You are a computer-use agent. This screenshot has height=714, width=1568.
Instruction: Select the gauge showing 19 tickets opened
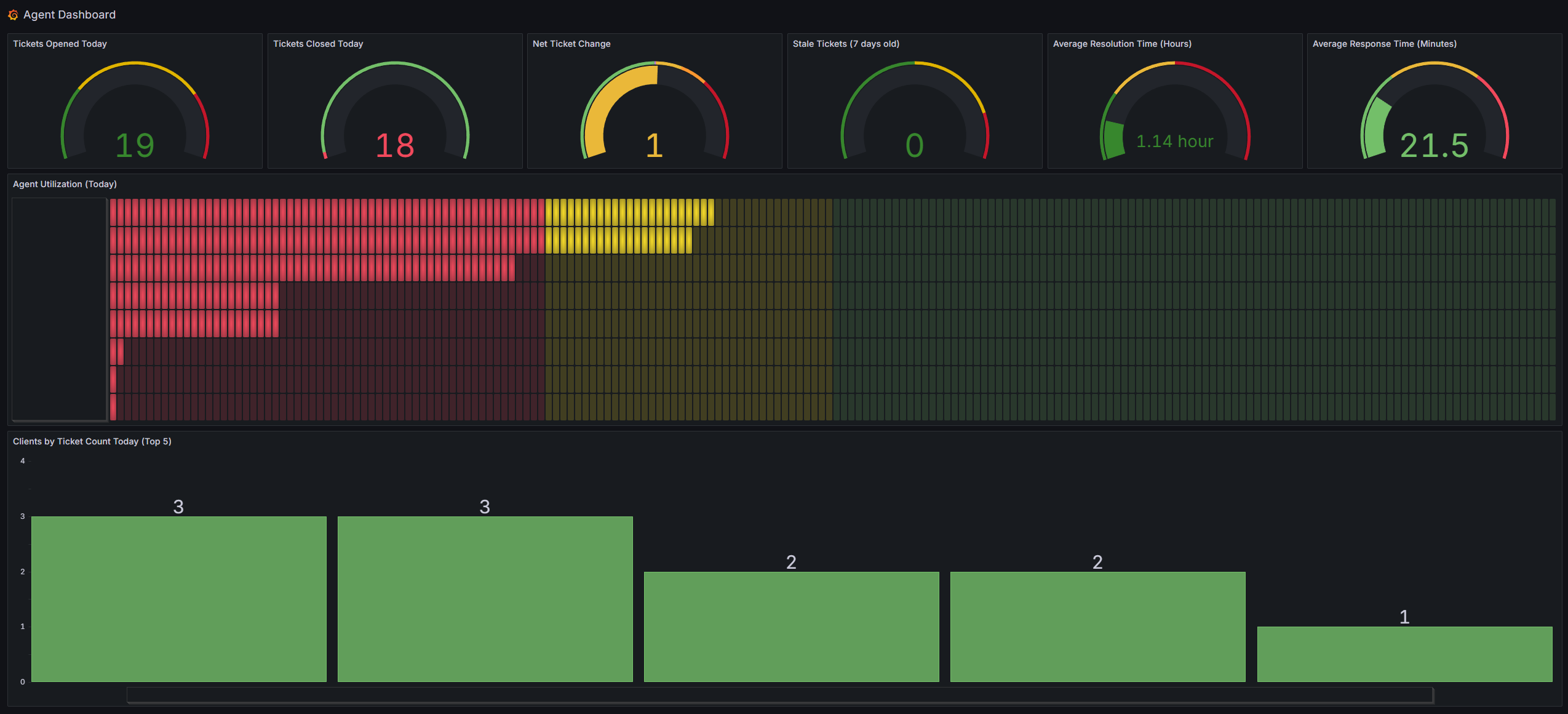(x=135, y=144)
